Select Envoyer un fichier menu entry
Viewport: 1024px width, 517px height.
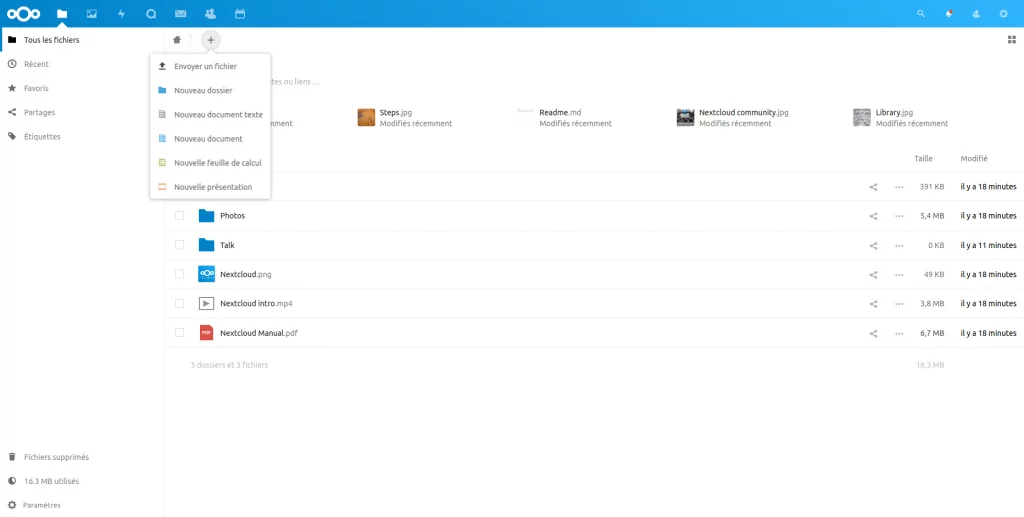tap(210, 67)
